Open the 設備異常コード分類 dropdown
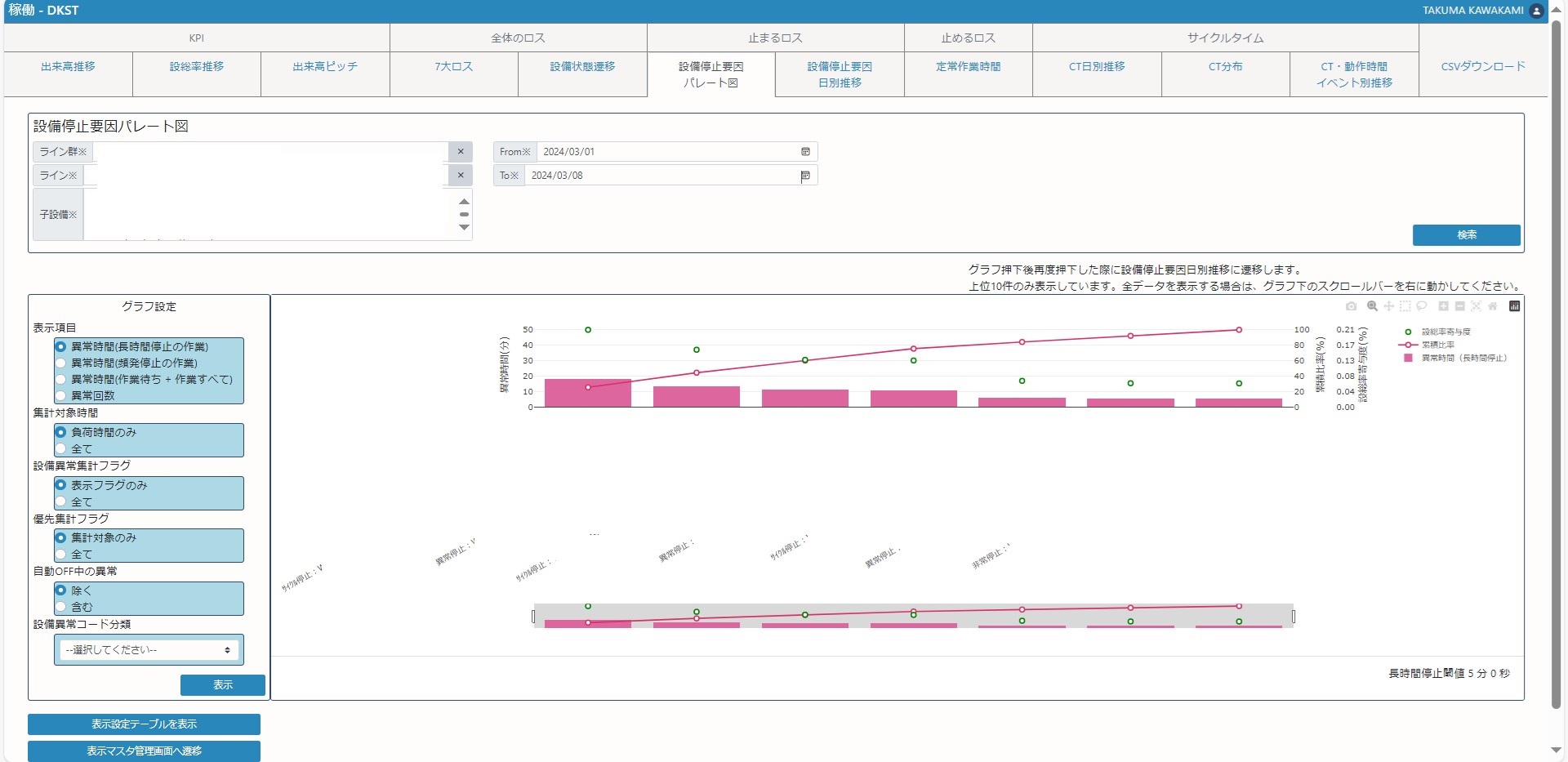Screen dimensions: 1568x762 pyautogui.click(x=149, y=650)
